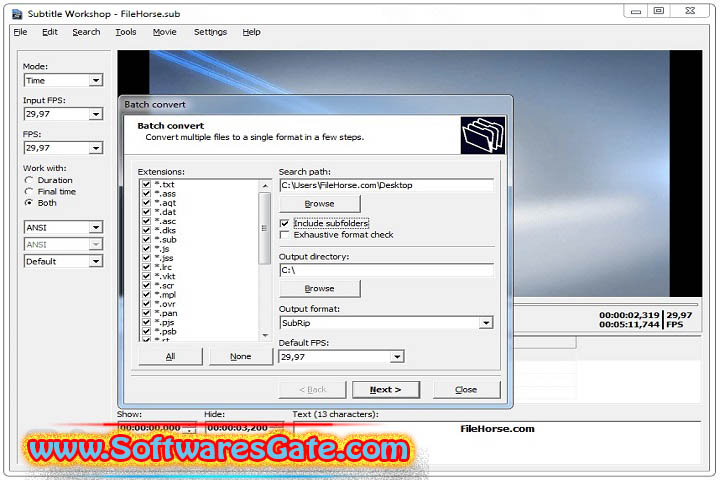Click the Subtitle Workshop title bar icon
720x480 pixels.
17,14
